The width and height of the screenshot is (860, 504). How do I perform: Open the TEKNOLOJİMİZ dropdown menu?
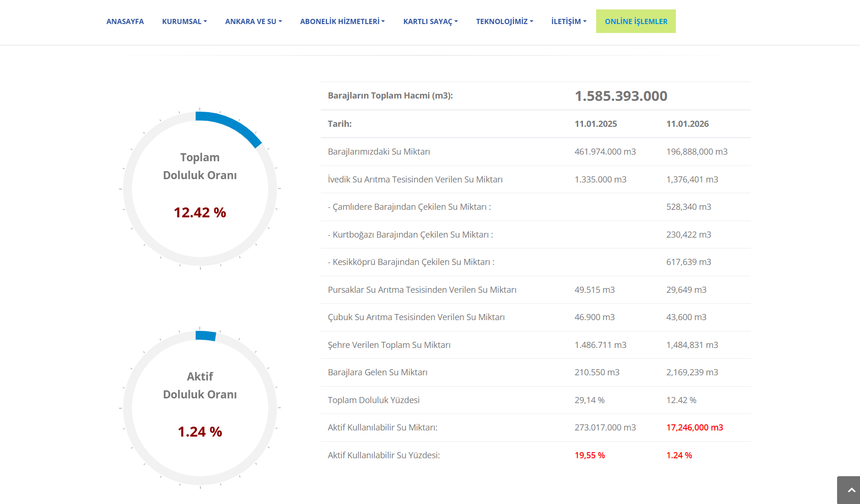[x=504, y=21]
